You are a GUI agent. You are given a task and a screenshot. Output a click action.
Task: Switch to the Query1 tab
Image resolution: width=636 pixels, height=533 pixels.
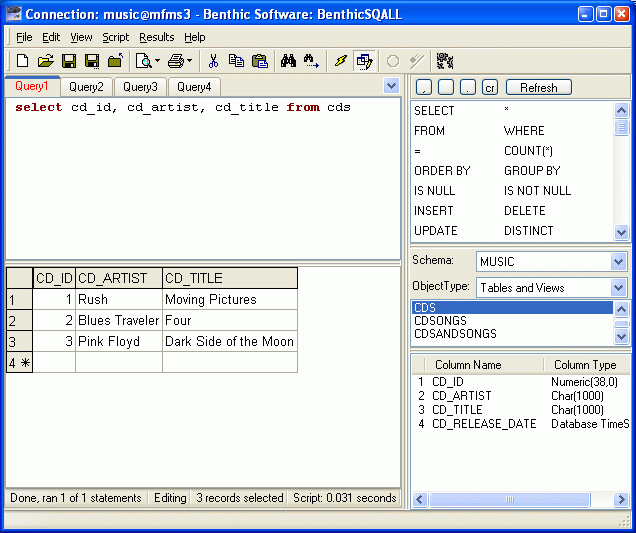pyautogui.click(x=32, y=86)
